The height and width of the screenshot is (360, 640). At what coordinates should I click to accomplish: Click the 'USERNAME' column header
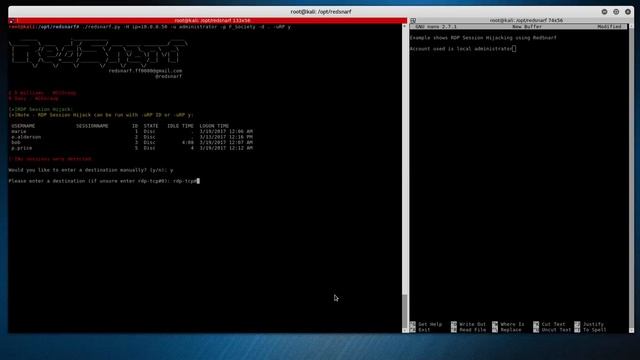click(x=23, y=126)
